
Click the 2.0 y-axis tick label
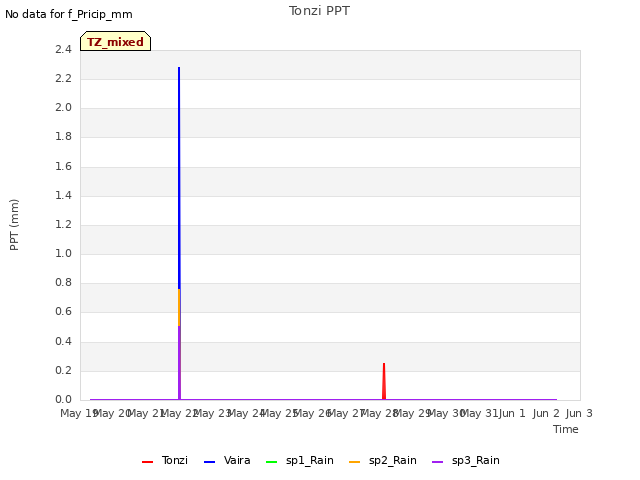63,107
